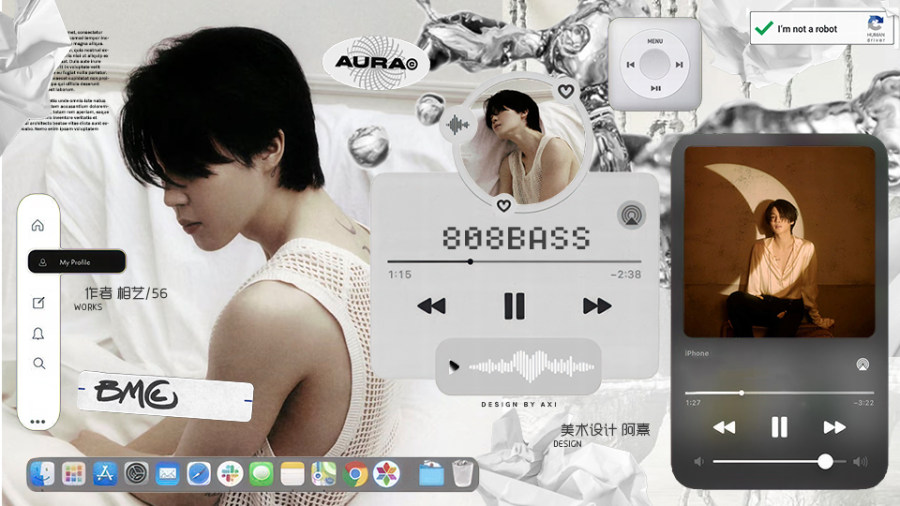
Task: Open Google Chrome from the dock
Action: [x=355, y=473]
